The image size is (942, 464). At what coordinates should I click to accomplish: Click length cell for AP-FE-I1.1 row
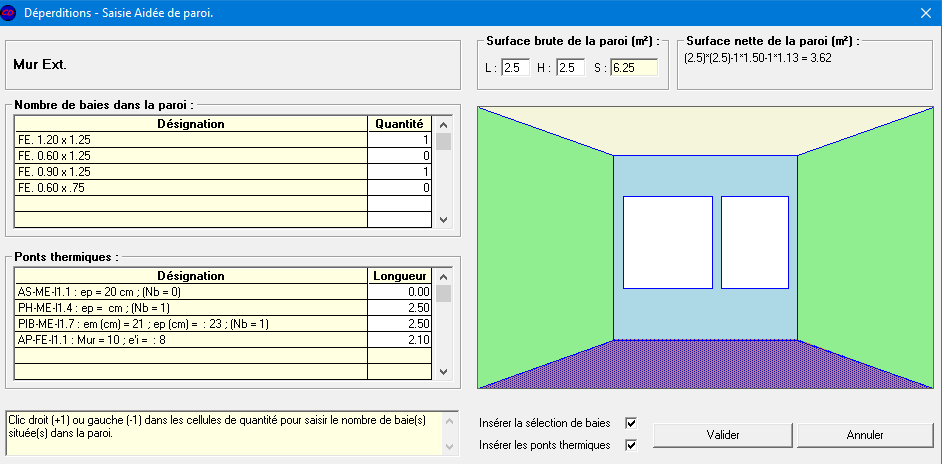pyautogui.click(x=400, y=340)
